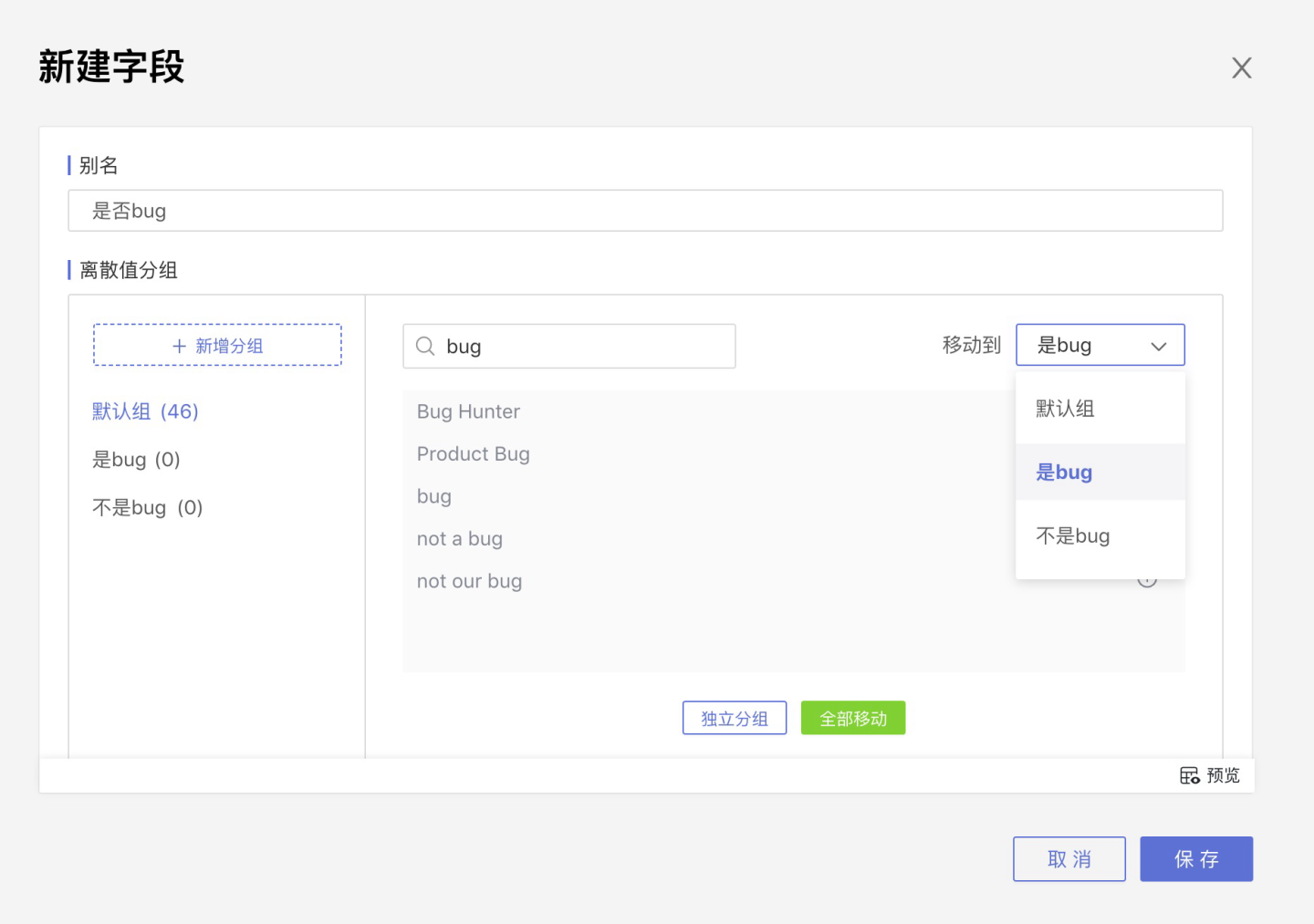
Task: Close the 新建字段 dialog
Action: pos(1241,68)
